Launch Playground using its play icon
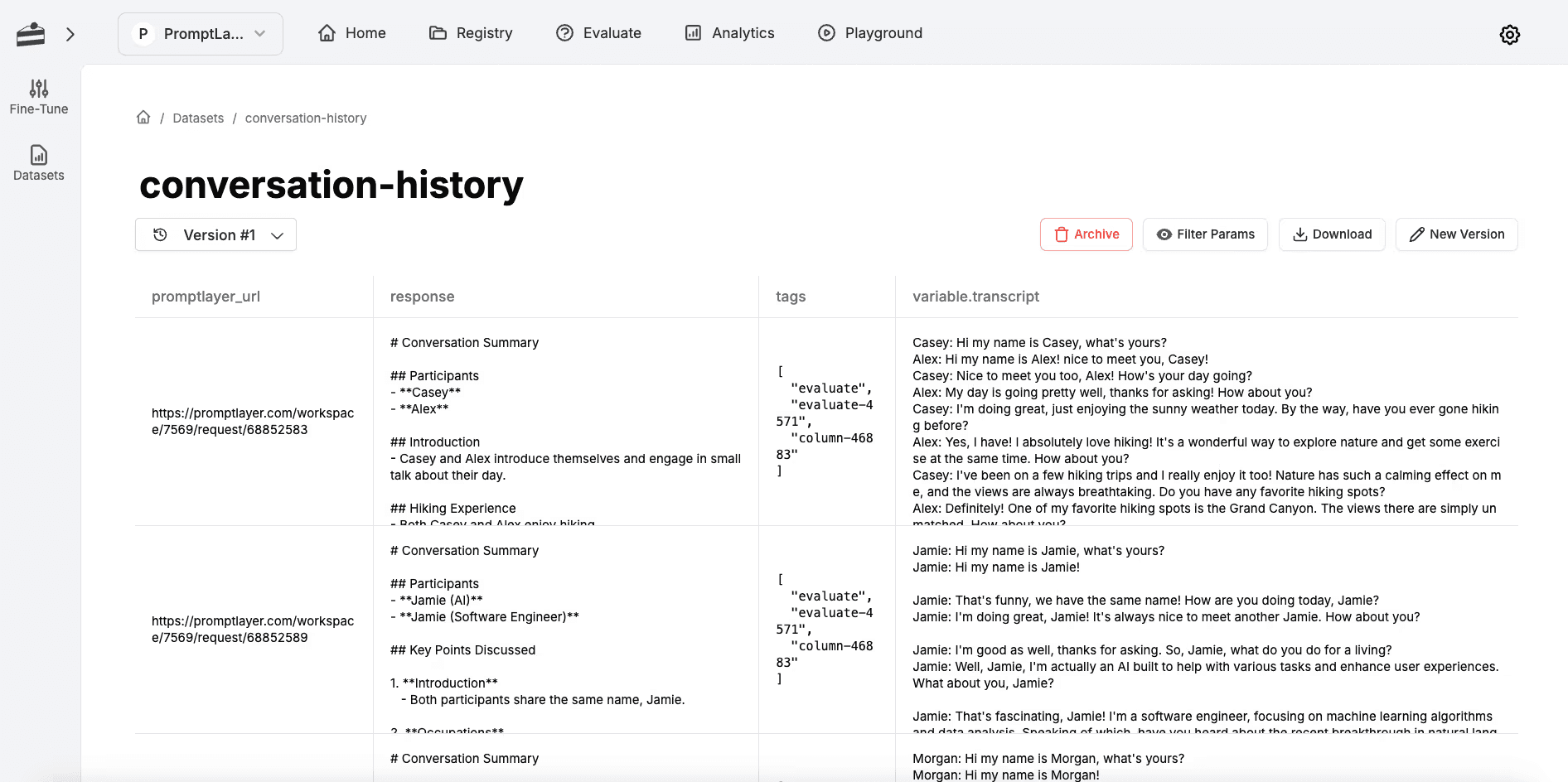Screen dimensions: 1568x782 pos(826,33)
